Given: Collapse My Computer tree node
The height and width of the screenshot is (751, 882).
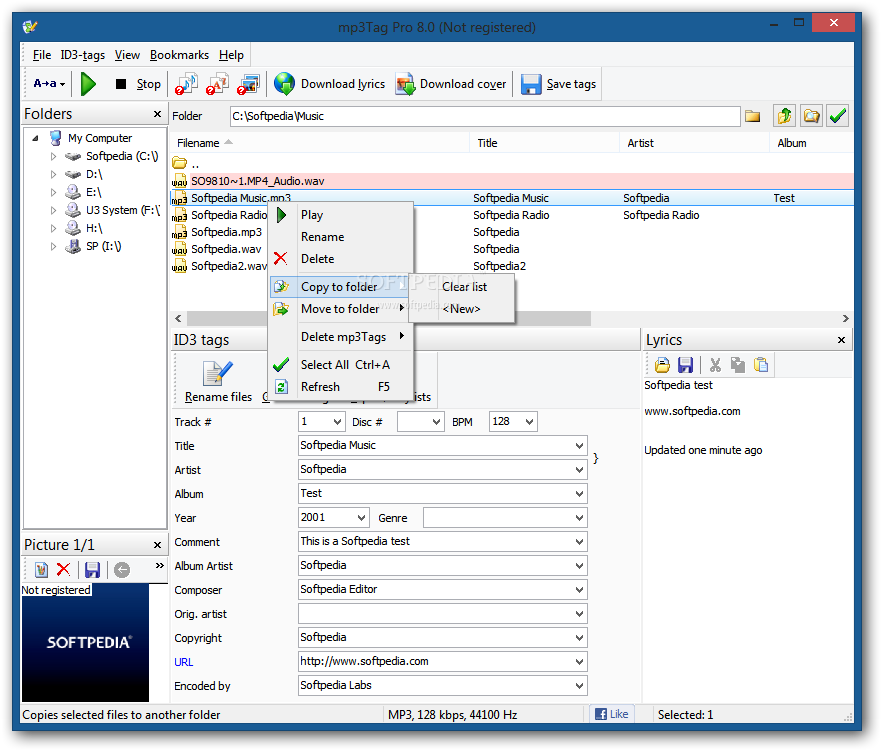Looking at the screenshot, I should pos(35,138).
